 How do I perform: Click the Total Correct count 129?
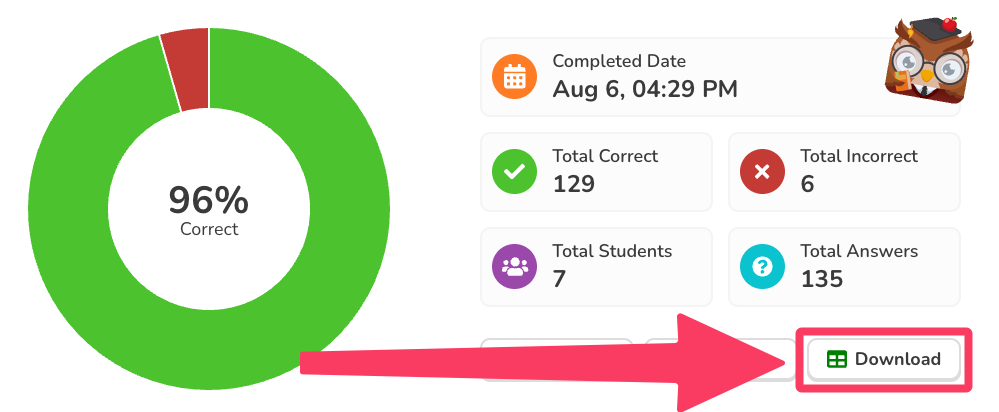click(574, 184)
